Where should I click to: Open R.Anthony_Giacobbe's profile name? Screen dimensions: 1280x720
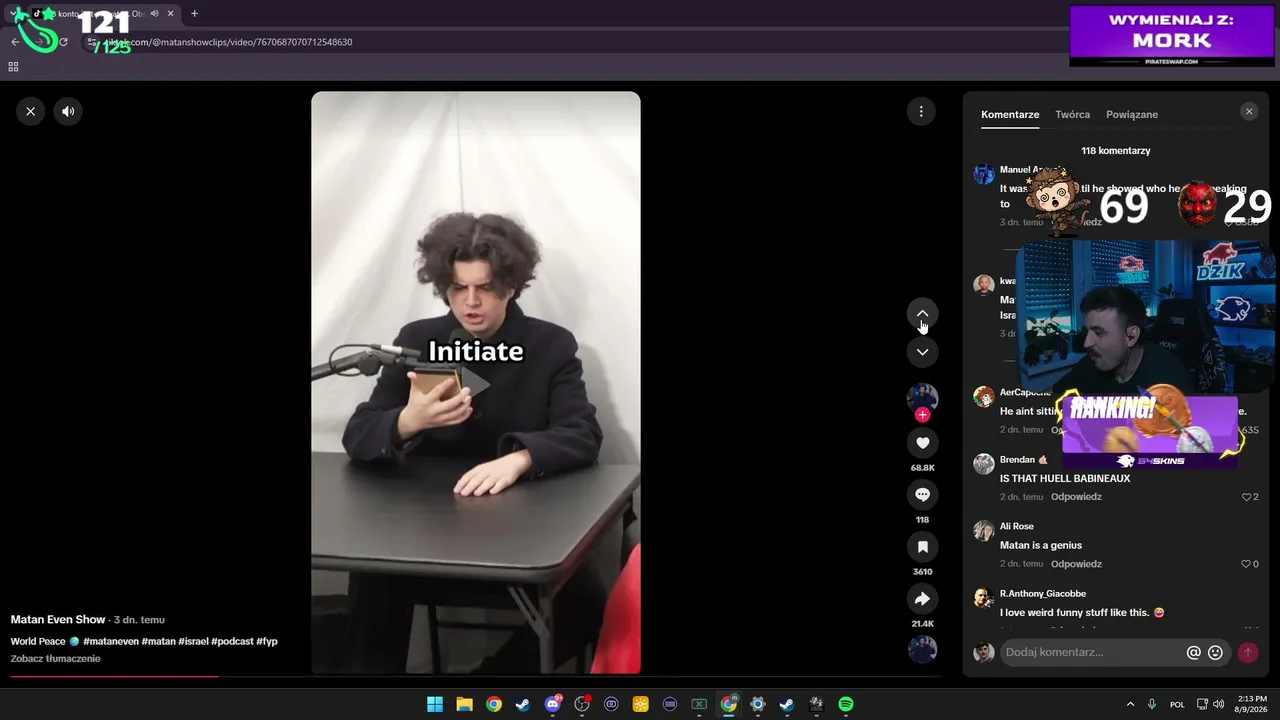1043,594
